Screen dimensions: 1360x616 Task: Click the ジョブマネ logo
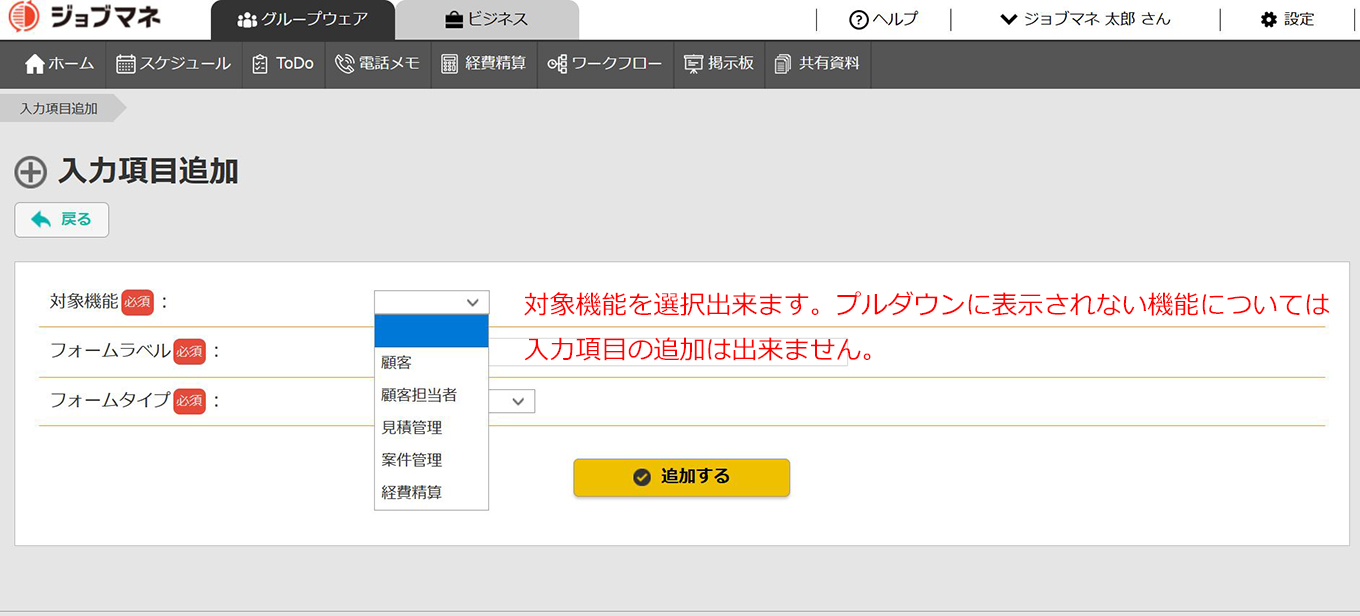point(84,18)
